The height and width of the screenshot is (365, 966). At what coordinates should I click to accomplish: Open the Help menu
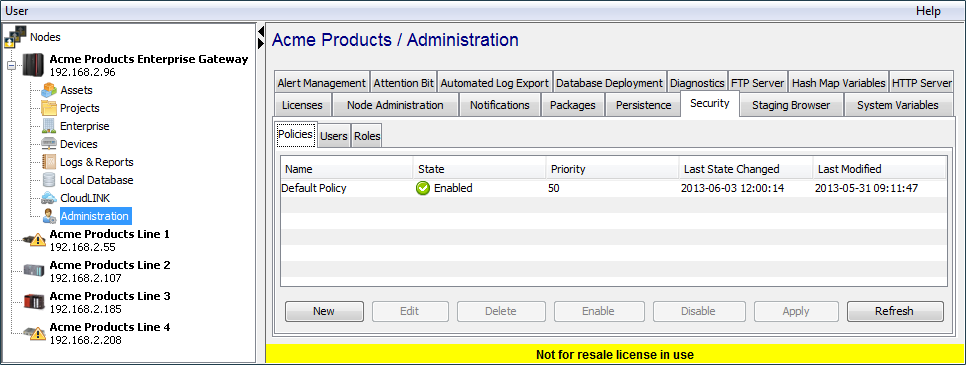928,10
